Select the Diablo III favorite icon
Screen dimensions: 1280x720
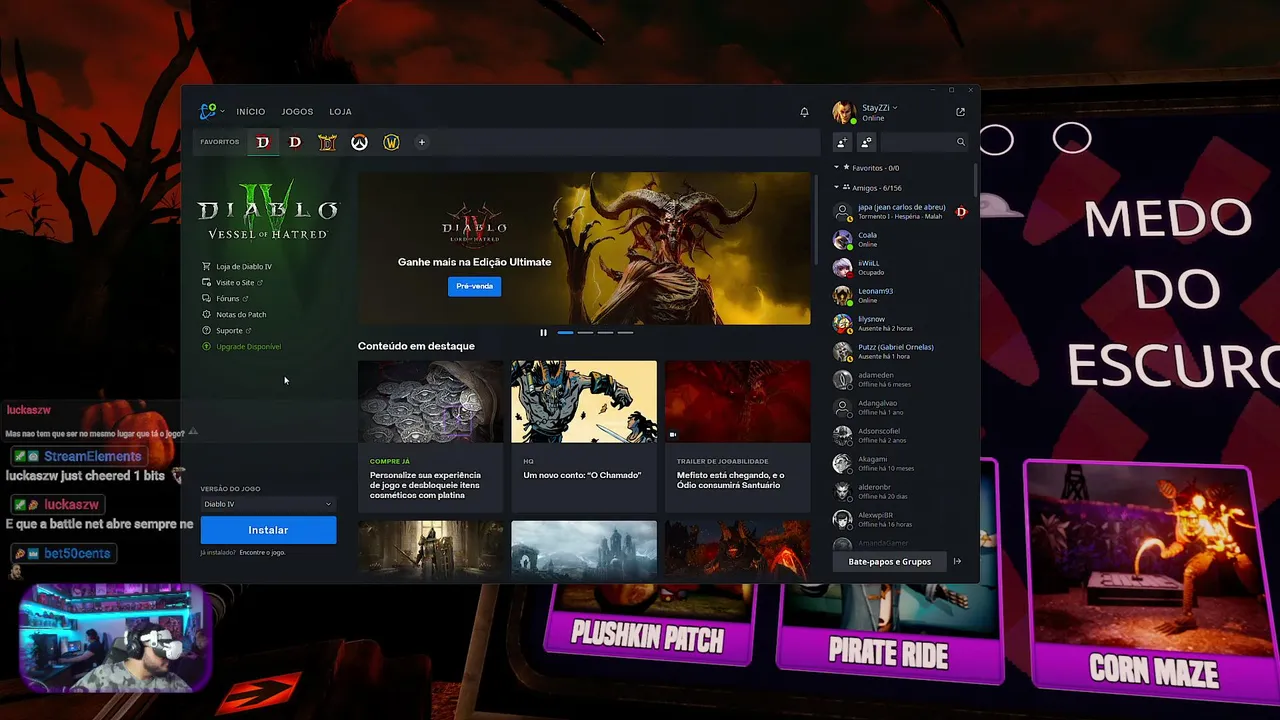click(x=327, y=143)
